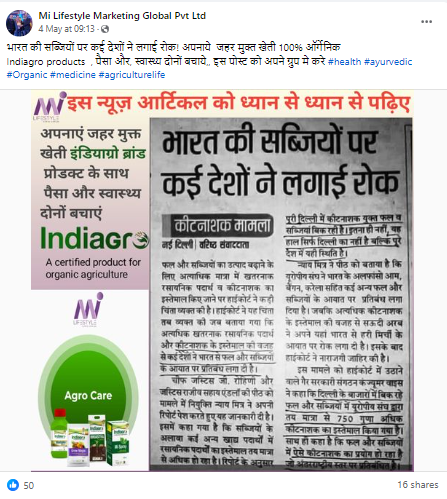Click the Mi logo above Agro Care
Image resolution: width=447 pixels, height=499 pixels.
pos(87,309)
